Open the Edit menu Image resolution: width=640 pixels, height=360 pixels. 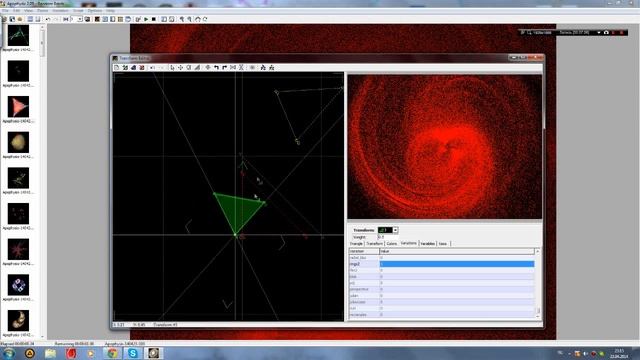coord(16,11)
